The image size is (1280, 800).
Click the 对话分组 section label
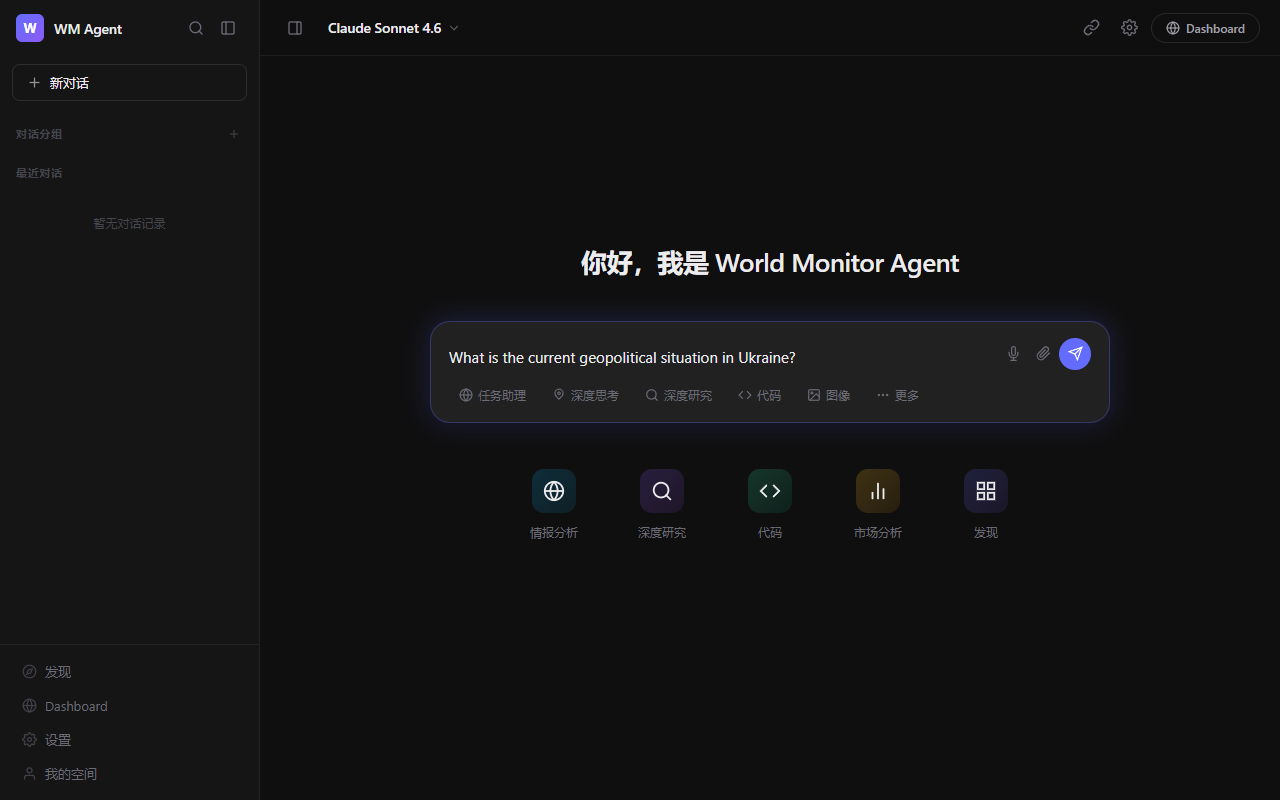click(x=39, y=134)
